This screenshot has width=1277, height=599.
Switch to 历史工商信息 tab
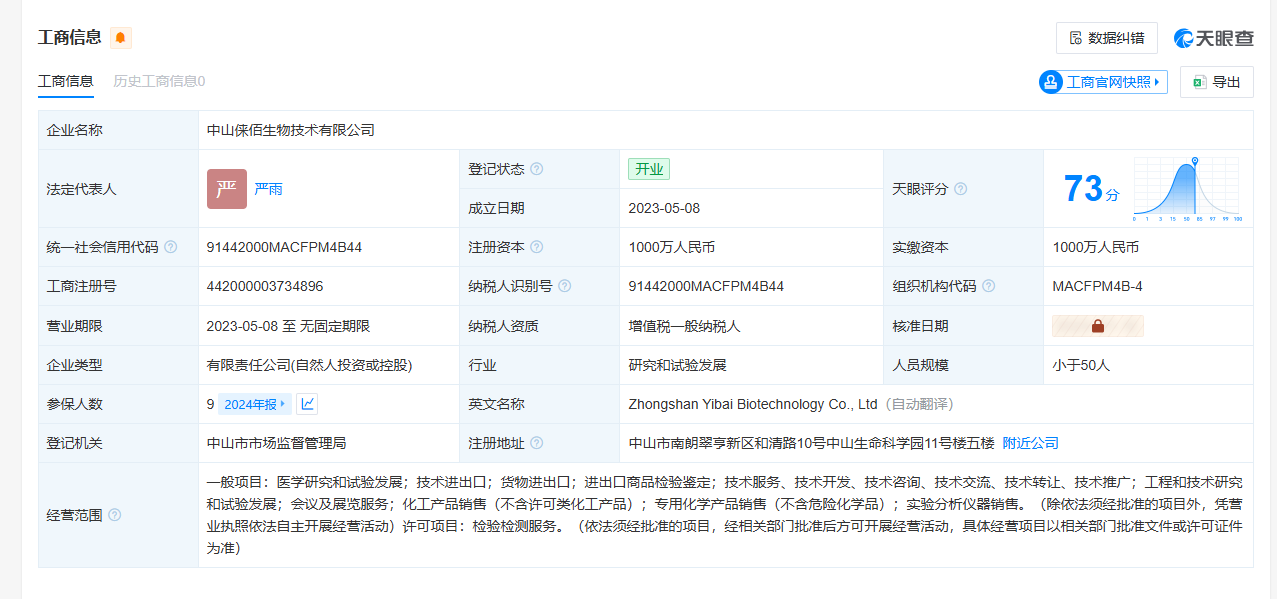[159, 81]
